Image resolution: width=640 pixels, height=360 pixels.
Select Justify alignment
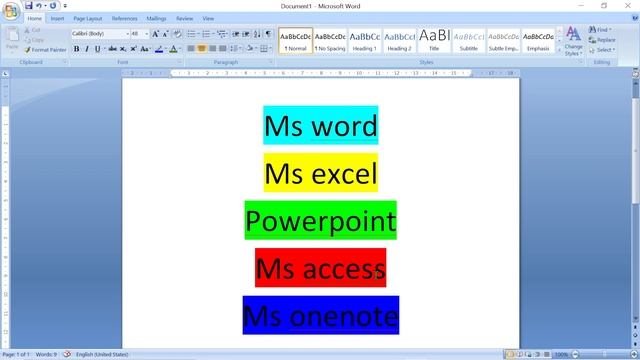222,49
